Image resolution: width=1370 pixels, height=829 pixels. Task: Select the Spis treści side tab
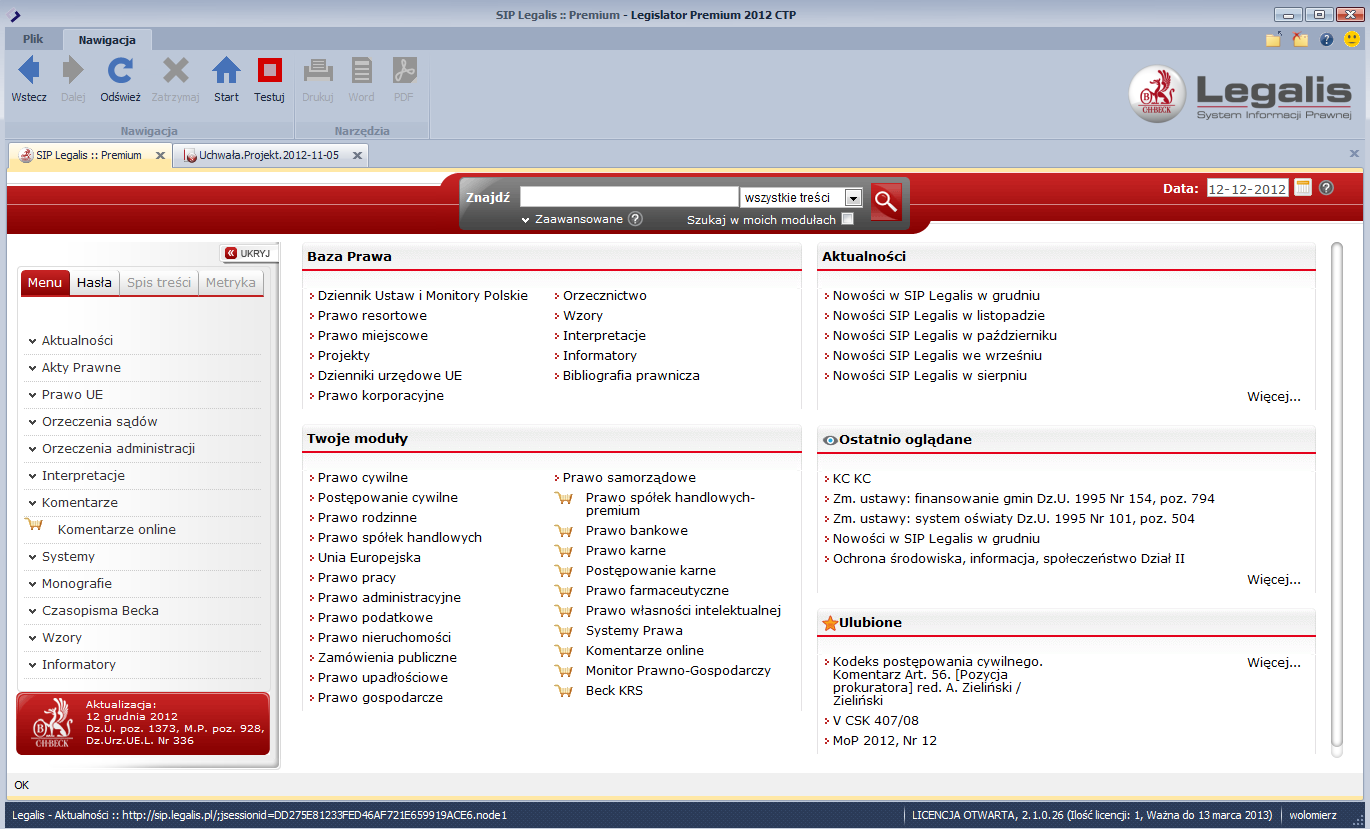159,283
